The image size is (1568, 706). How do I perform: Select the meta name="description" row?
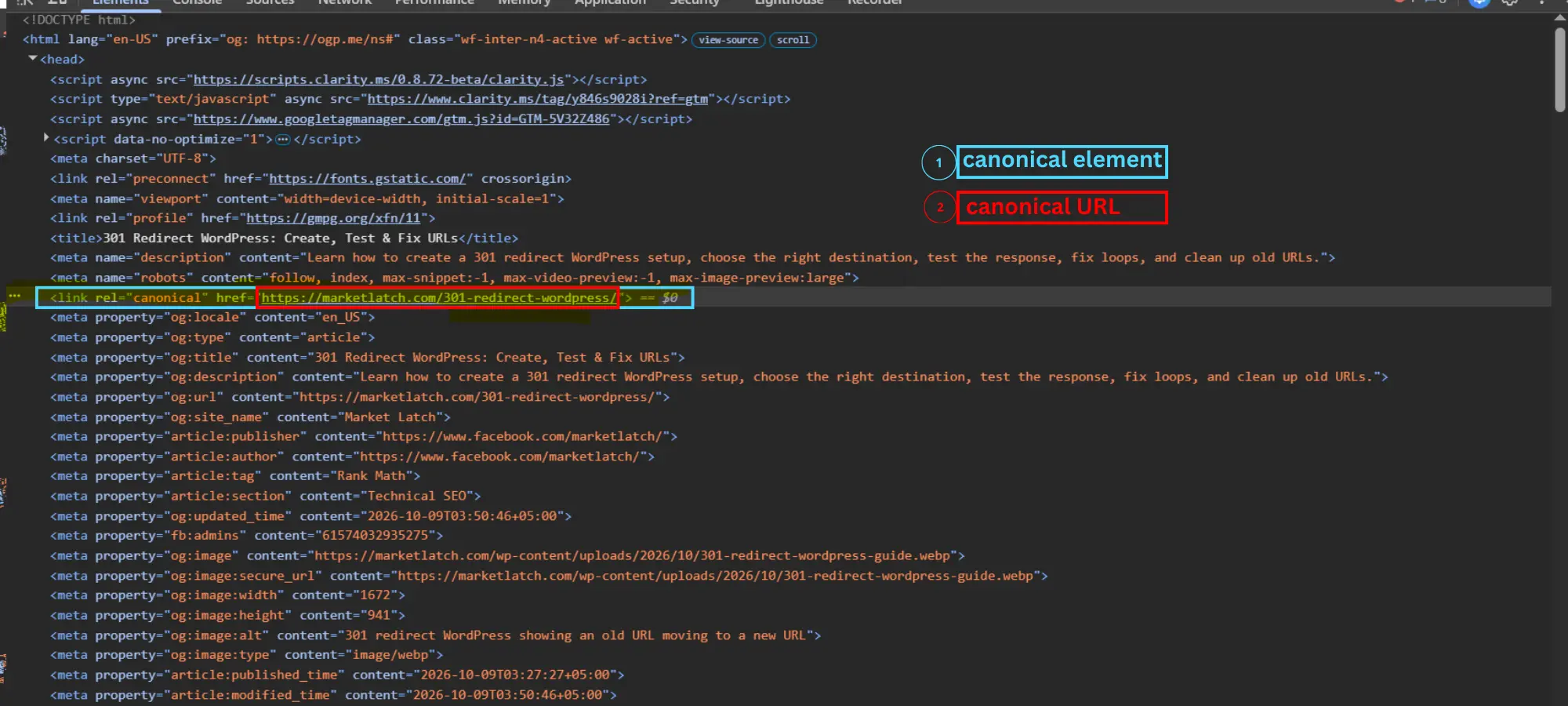[692, 257]
